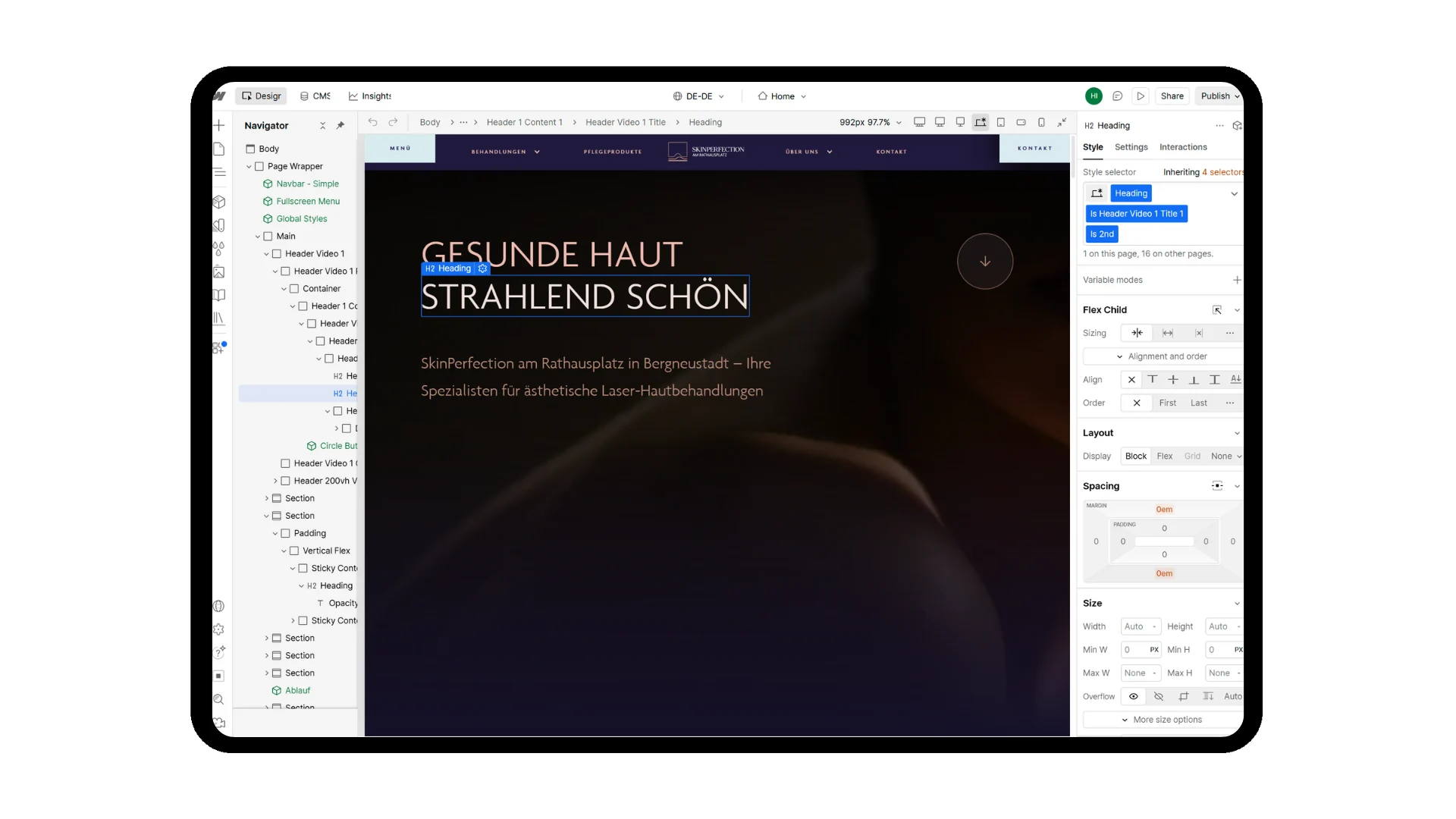Open the Style manager drops icon

[219, 248]
